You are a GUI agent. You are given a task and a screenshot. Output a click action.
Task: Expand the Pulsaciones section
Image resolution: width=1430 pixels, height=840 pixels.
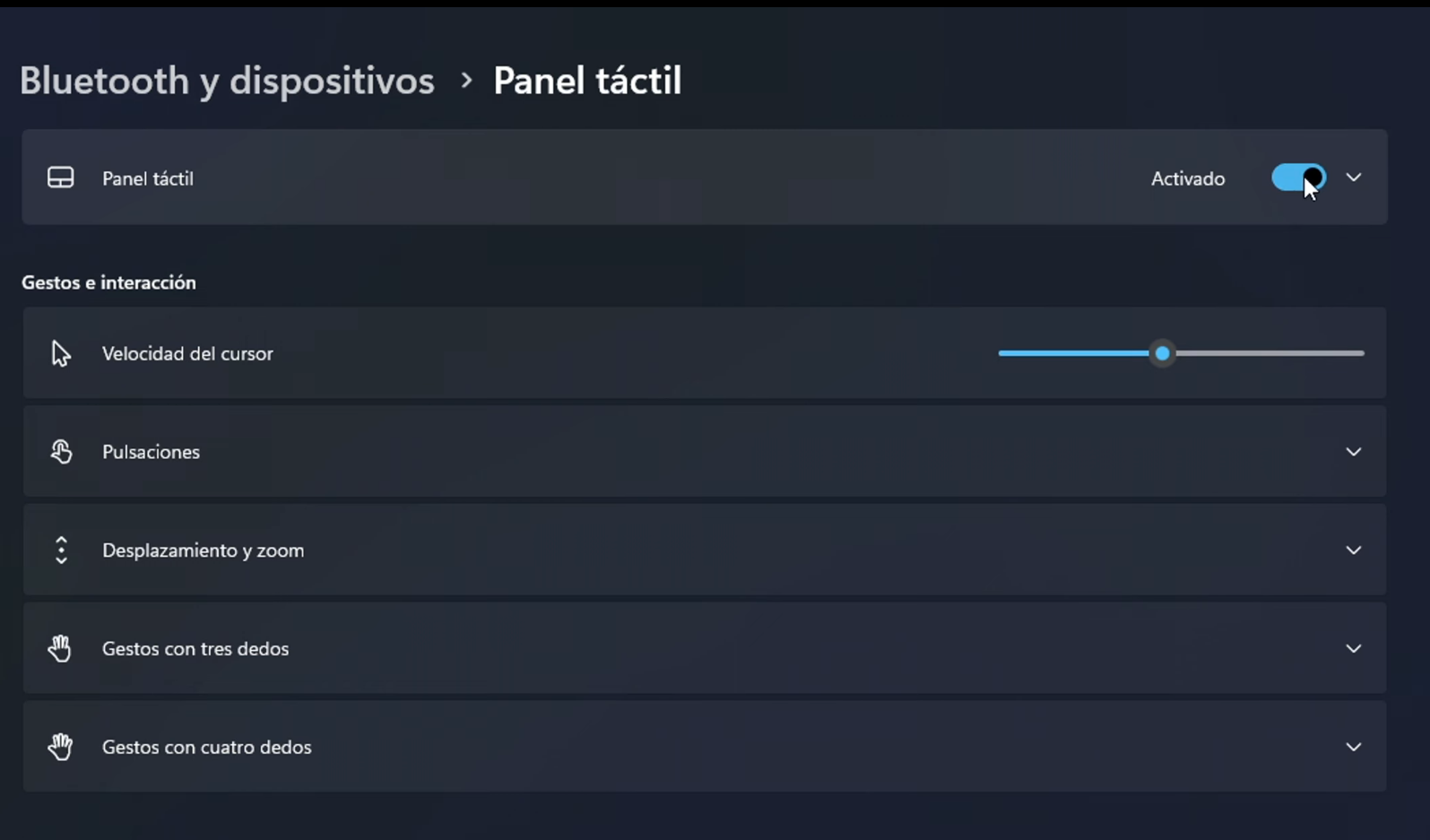pos(1354,451)
